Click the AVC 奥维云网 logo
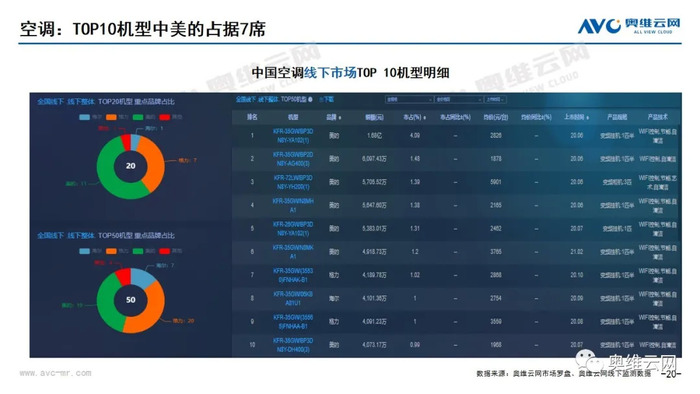This screenshot has width=700, height=394. coord(629,26)
